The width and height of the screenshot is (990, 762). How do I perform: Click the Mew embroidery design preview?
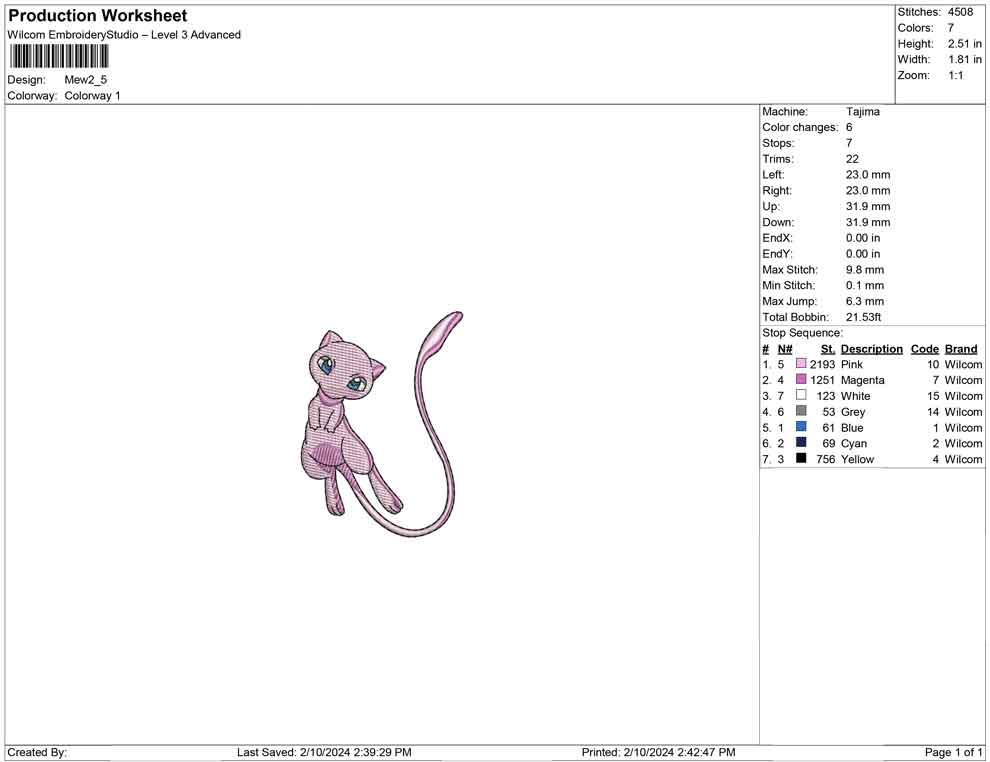click(x=381, y=424)
